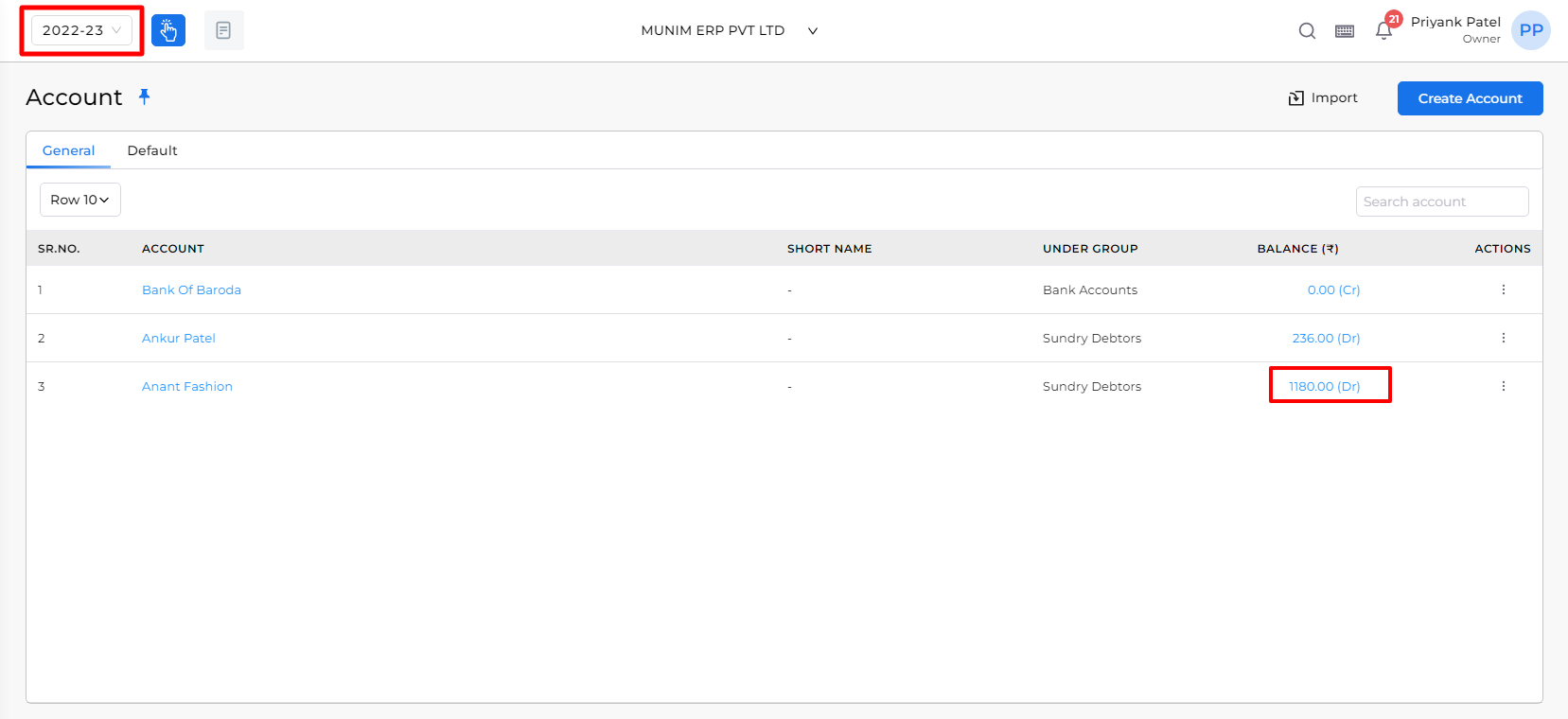The height and width of the screenshot is (719, 1568).
Task: Click the Priyank Patel profile name
Action: (1455, 22)
